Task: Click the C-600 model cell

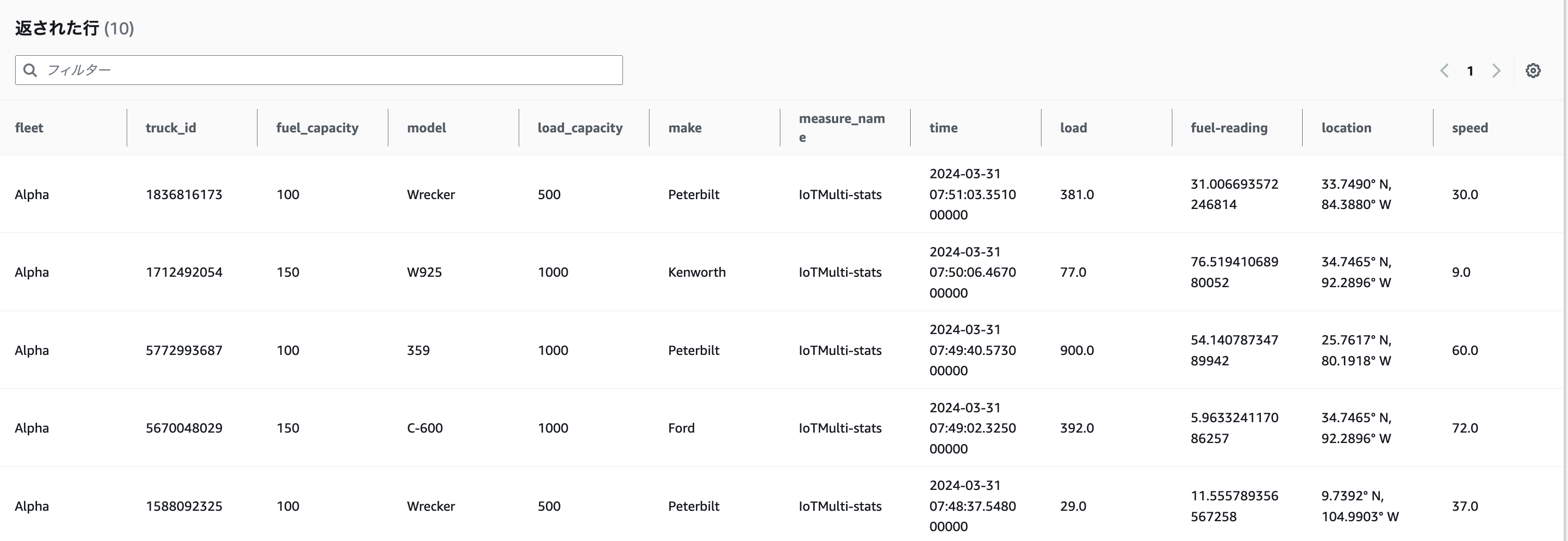Action: coord(425,428)
